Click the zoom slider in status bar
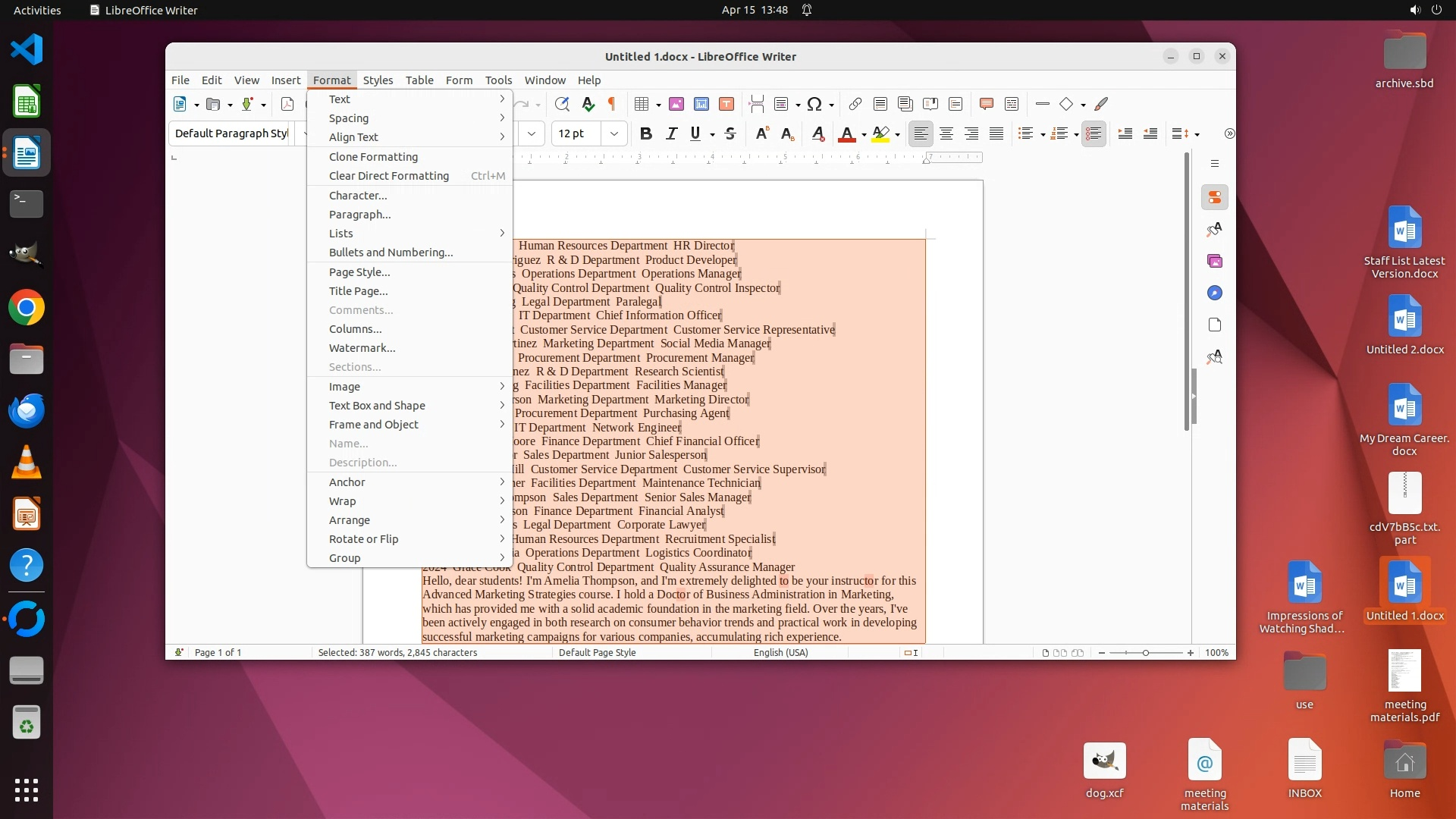The image size is (1456, 819). coord(1145,653)
